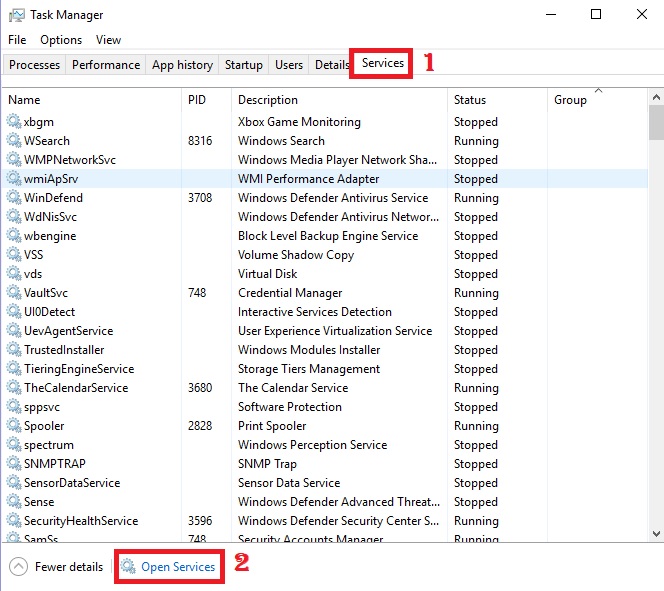The width and height of the screenshot is (664, 591).
Task: Click the Task Manager title bar icon
Action: tap(15, 15)
